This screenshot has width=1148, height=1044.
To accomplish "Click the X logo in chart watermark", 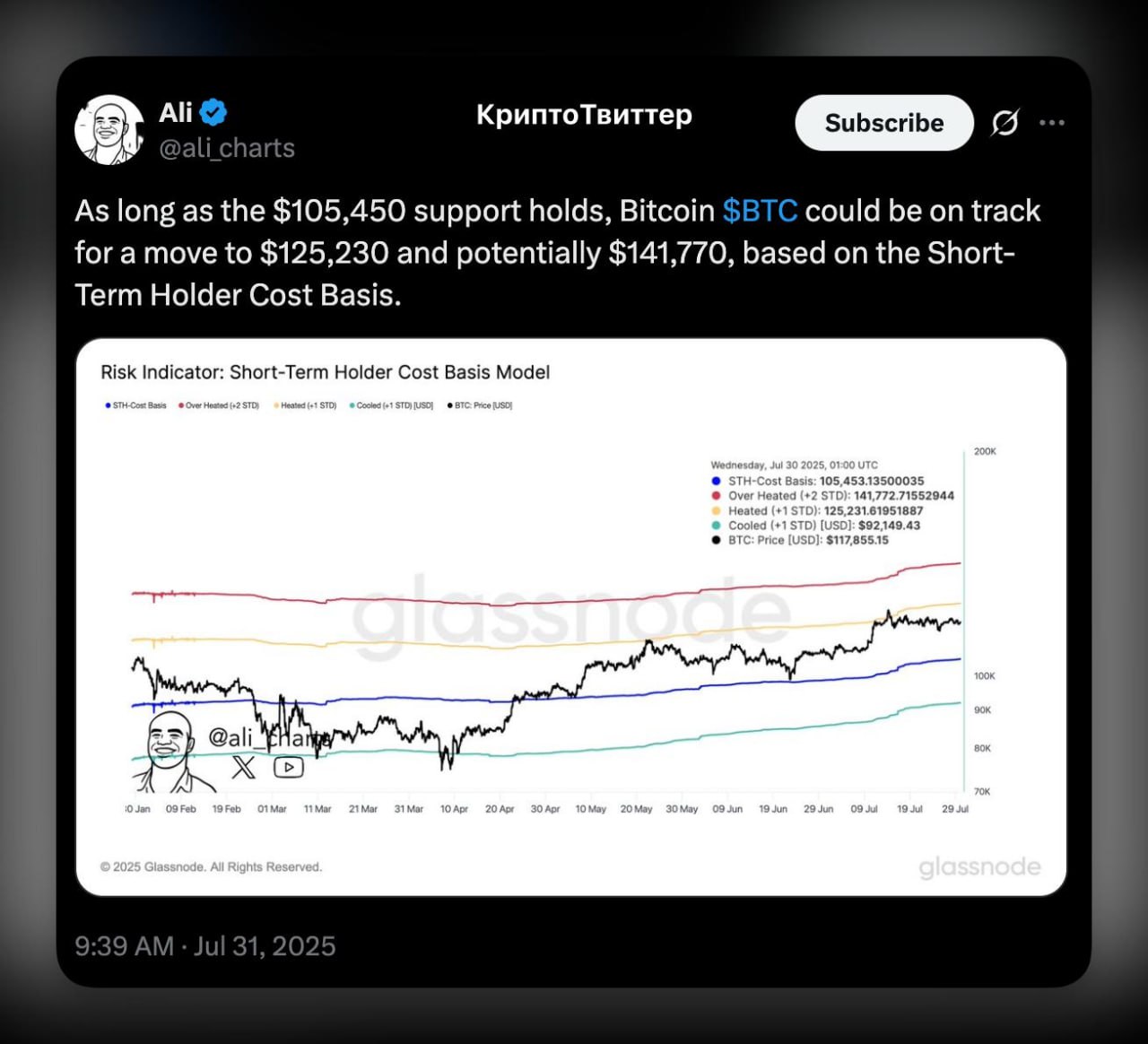I will (243, 767).
